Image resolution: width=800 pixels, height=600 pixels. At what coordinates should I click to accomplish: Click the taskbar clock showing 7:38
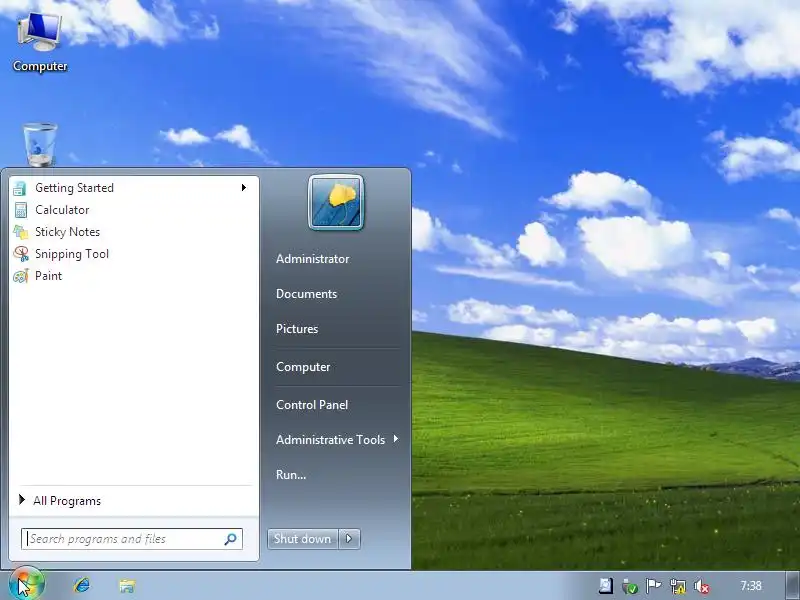tap(751, 586)
